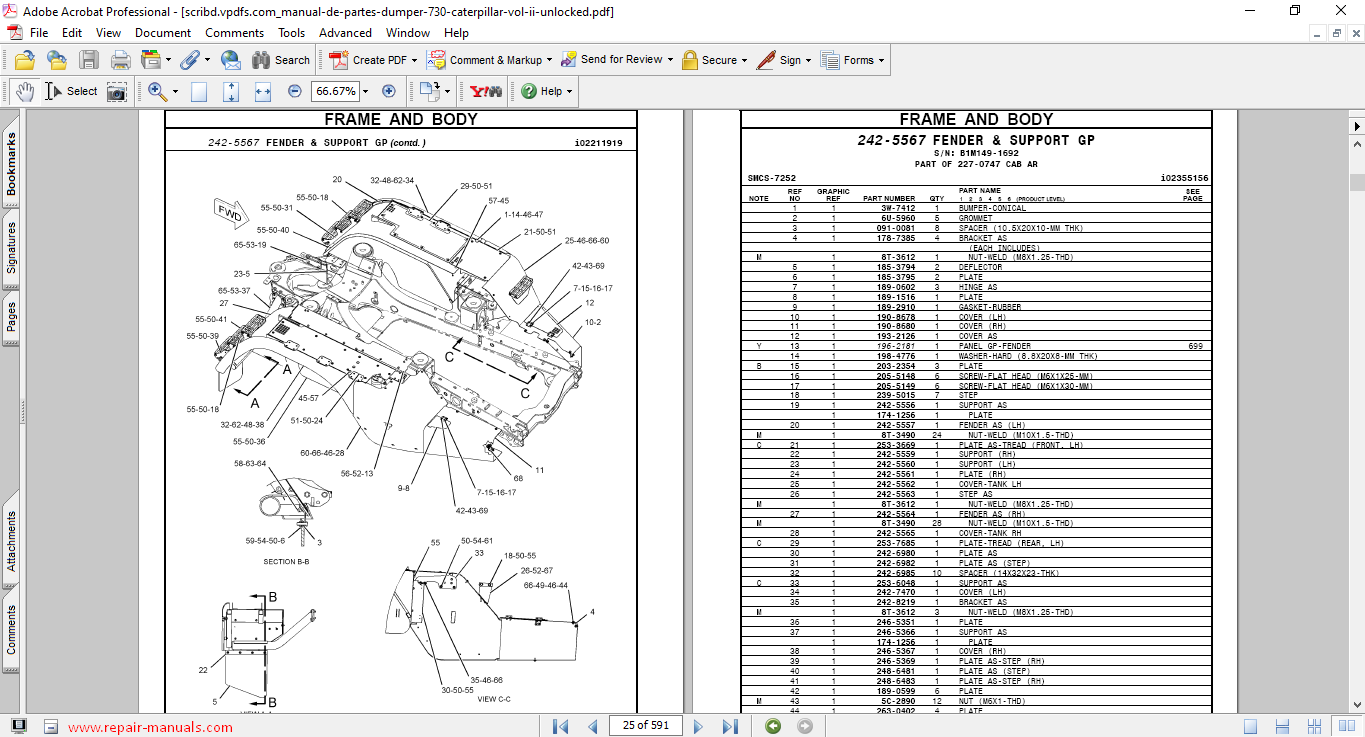Click the Save floppy disk icon
Image resolution: width=1365 pixels, height=737 pixels.
click(89, 60)
